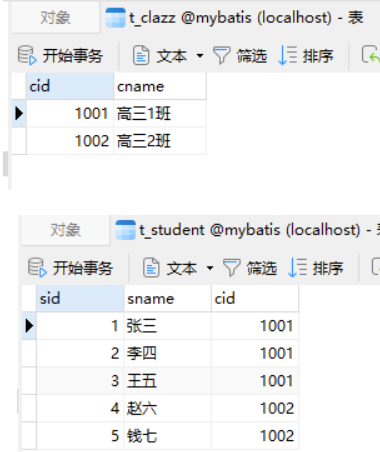The height and width of the screenshot is (452, 380).
Task: Click the cid column header in t_student table
Action: pyautogui.click(x=255, y=298)
